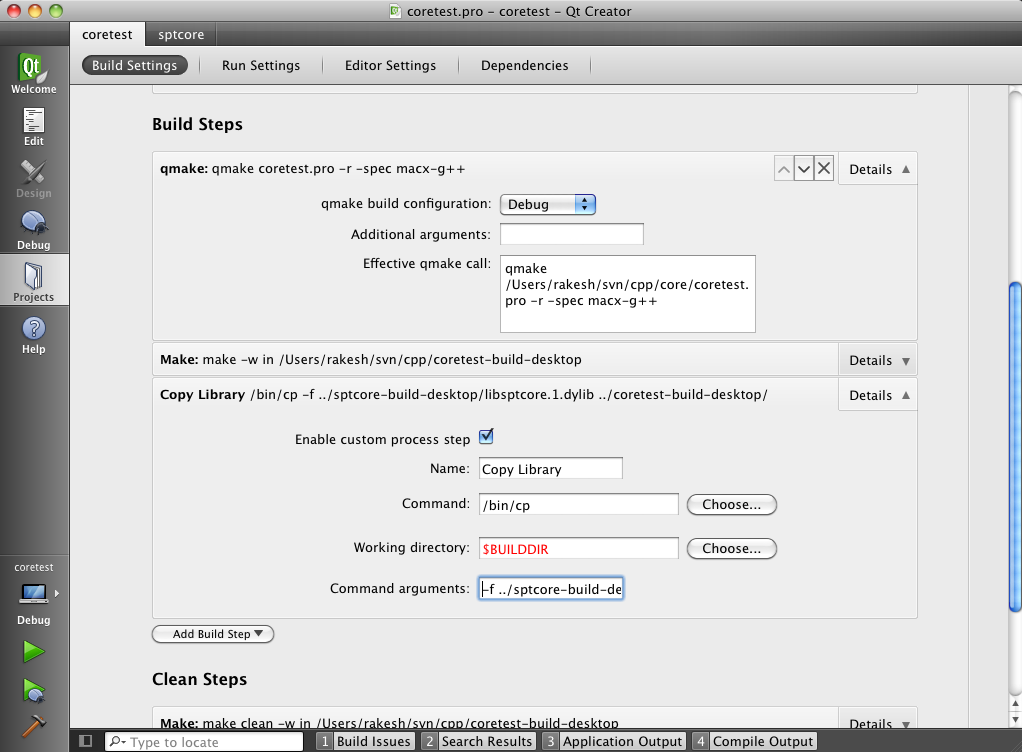Click the qmake coretest.pro step summary text
The image size is (1022, 752).
point(313,169)
